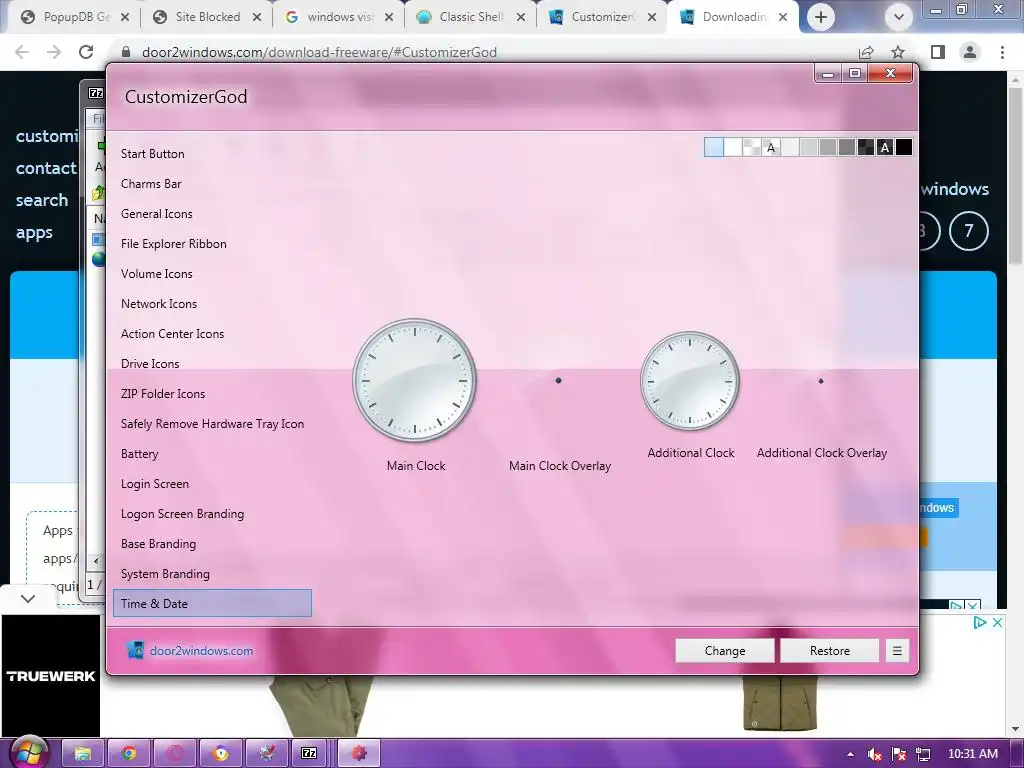
Task: Reload the current page
Action: click(x=86, y=52)
